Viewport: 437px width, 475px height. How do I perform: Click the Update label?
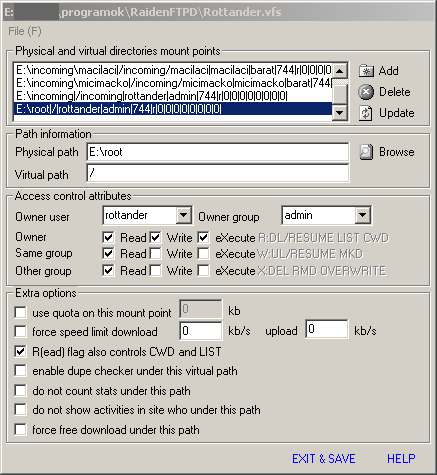coord(397,113)
